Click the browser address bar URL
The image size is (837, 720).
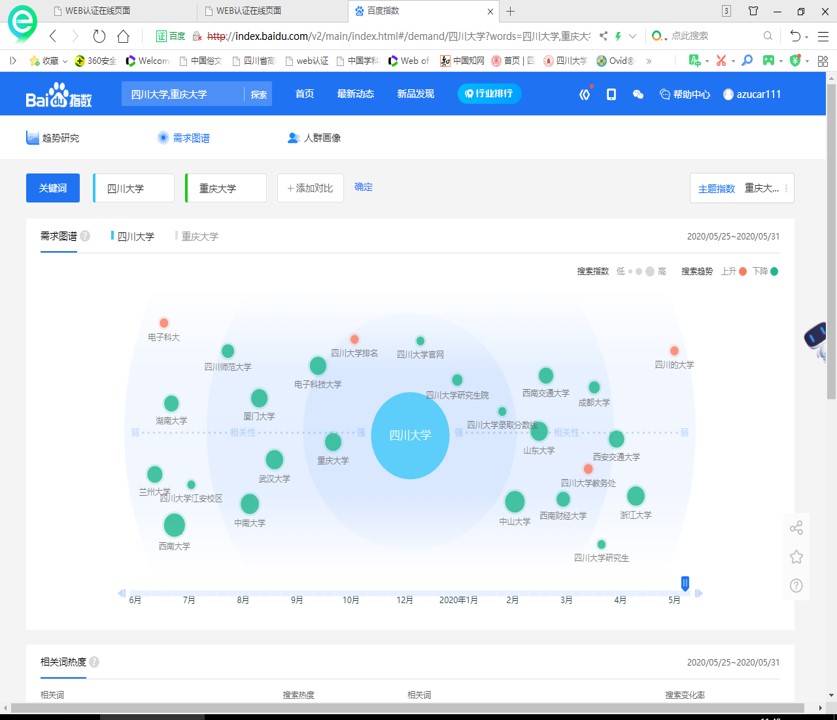coord(398,36)
